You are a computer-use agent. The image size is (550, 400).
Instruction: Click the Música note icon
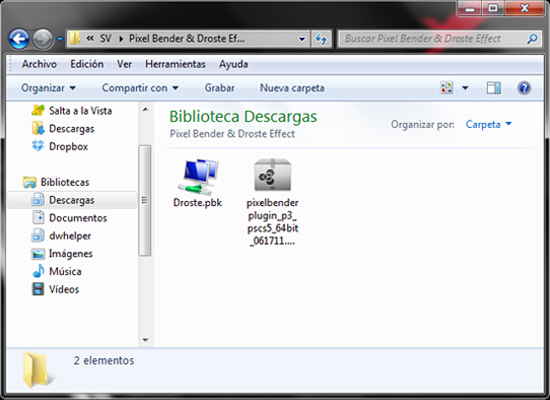tap(38, 271)
